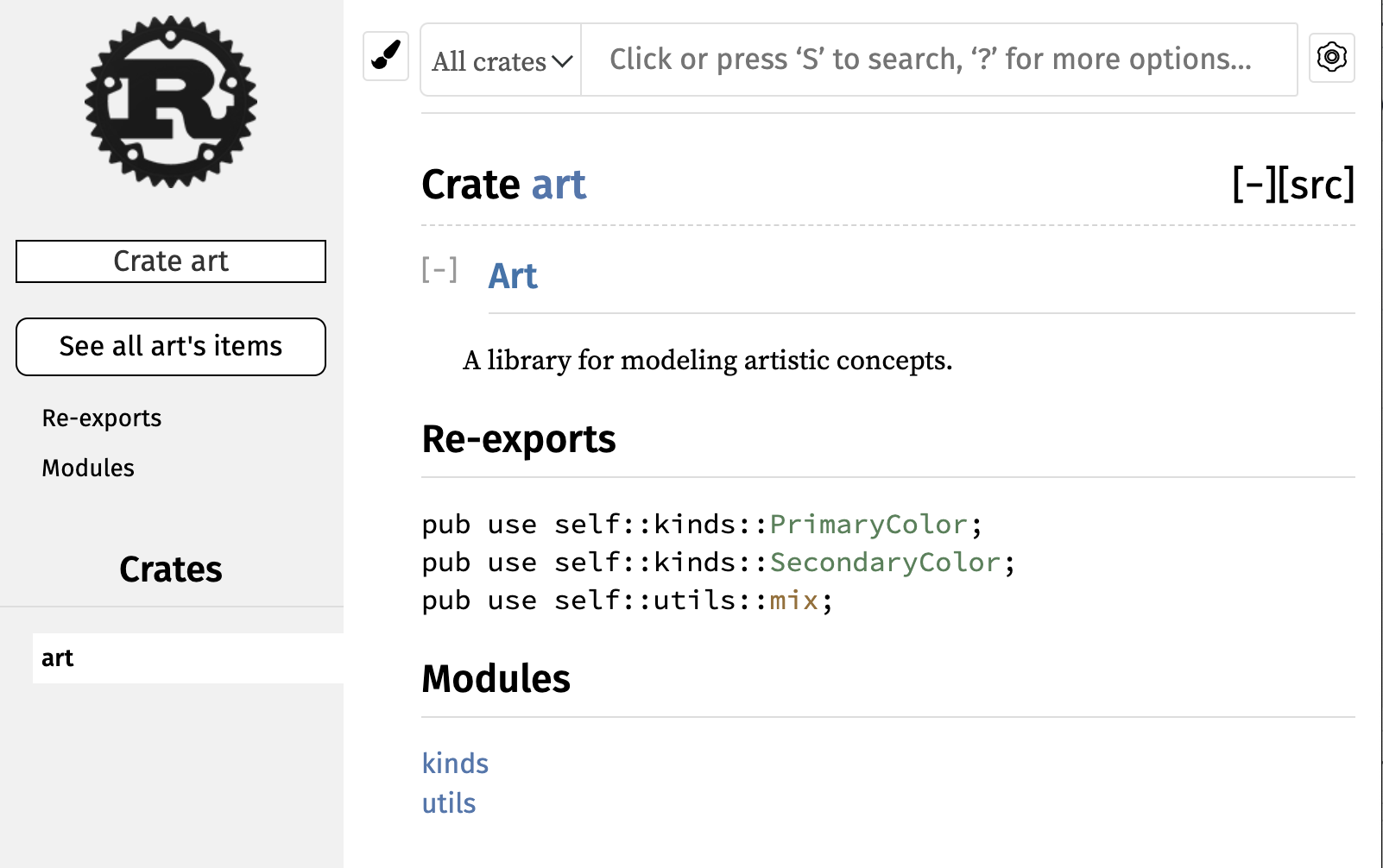Click the art crate name in title
The width and height of the screenshot is (1383, 868).
[559, 186]
